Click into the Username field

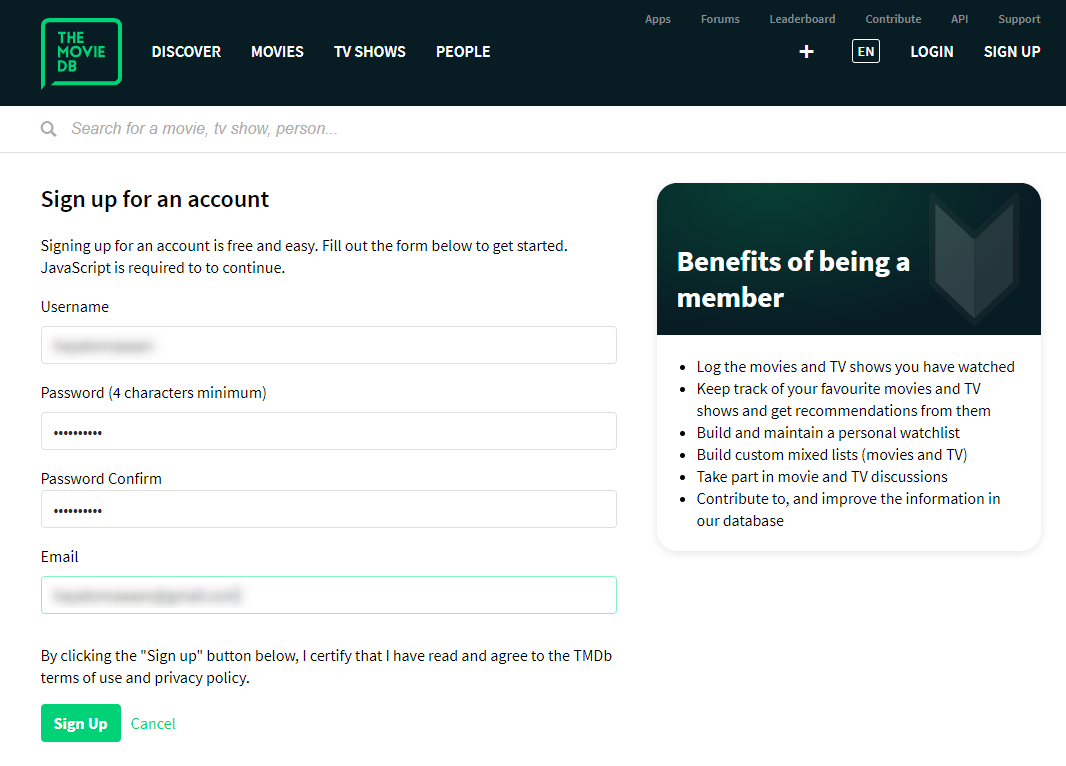(328, 345)
